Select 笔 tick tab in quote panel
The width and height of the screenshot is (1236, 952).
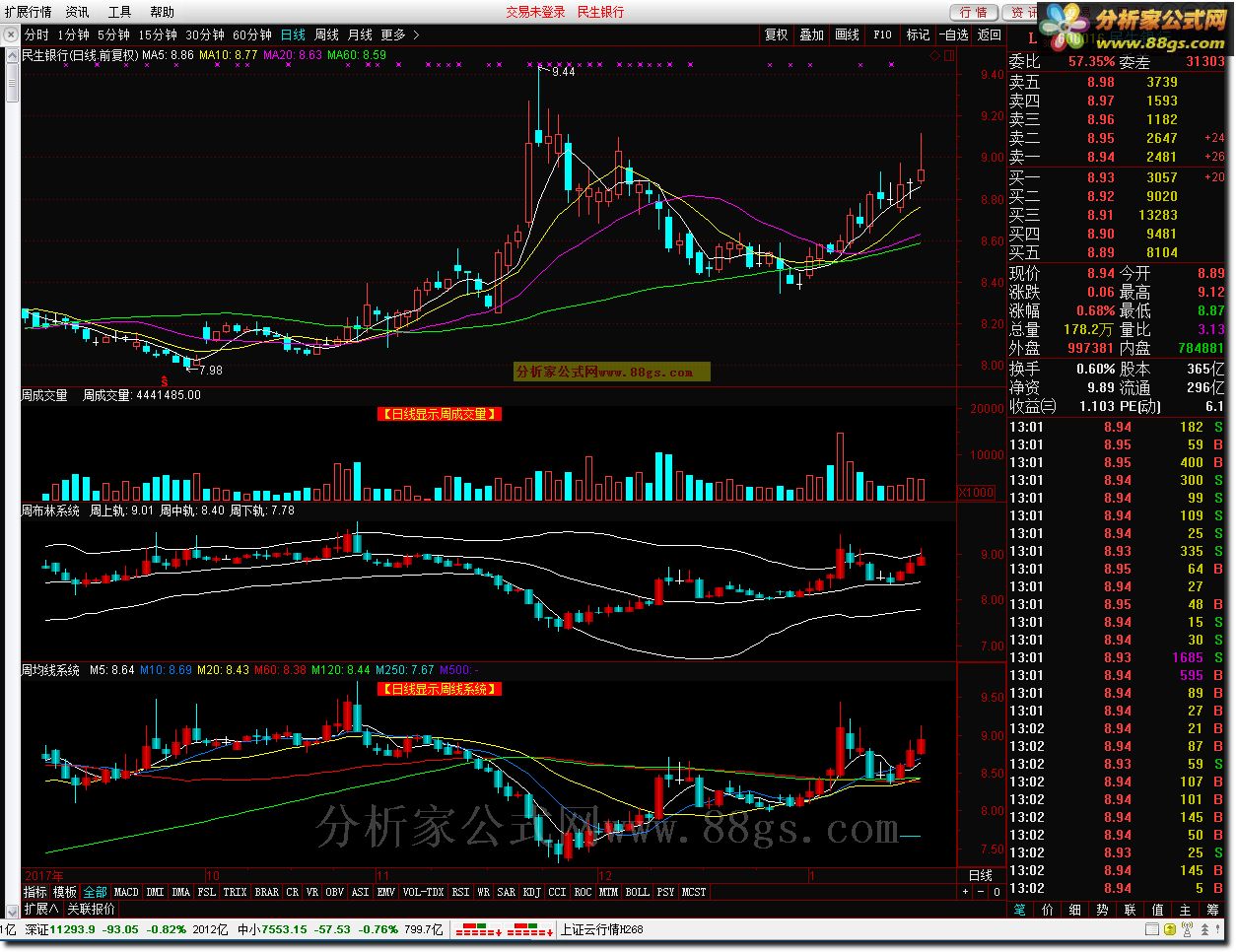[1020, 910]
